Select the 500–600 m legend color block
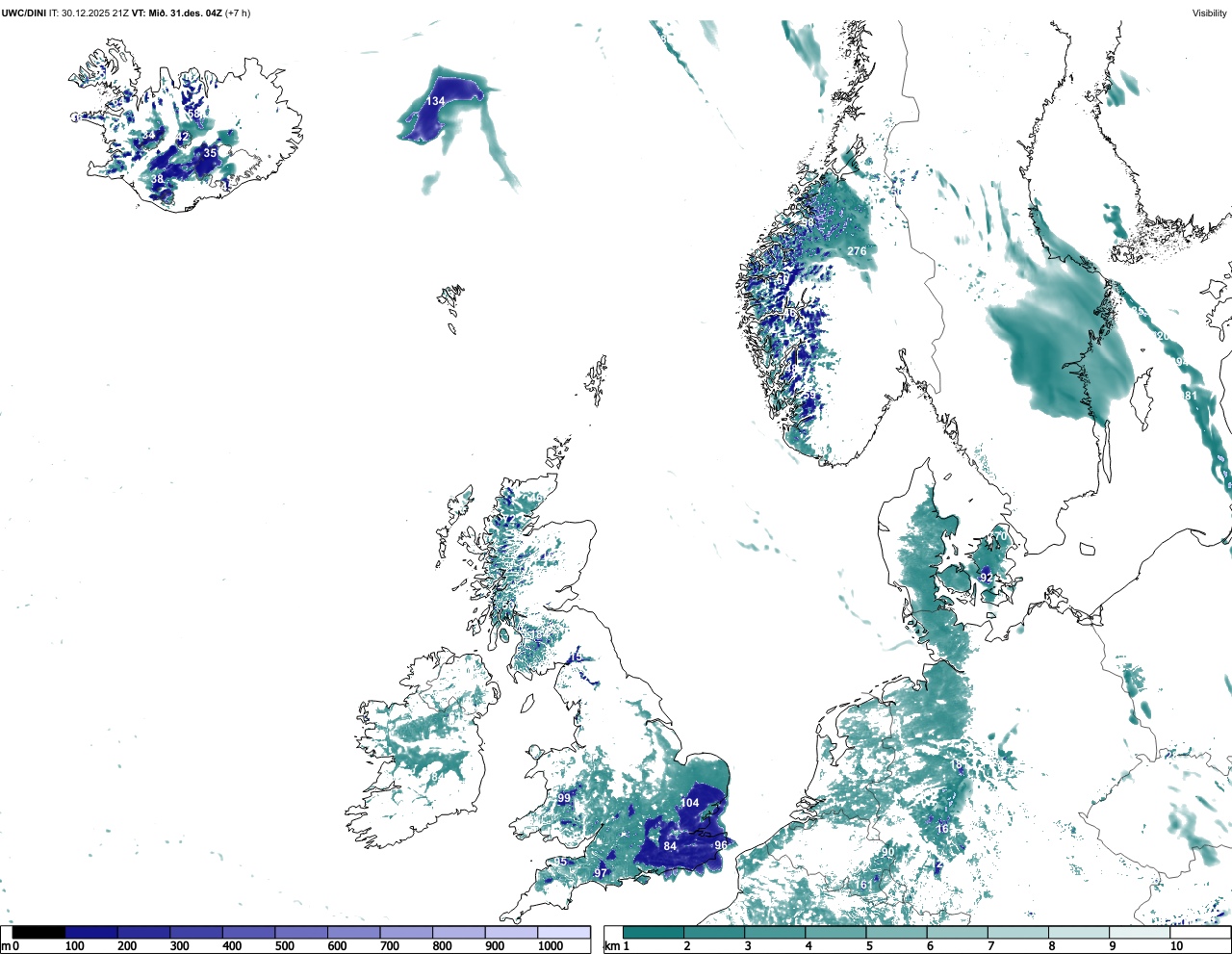 click(301, 932)
